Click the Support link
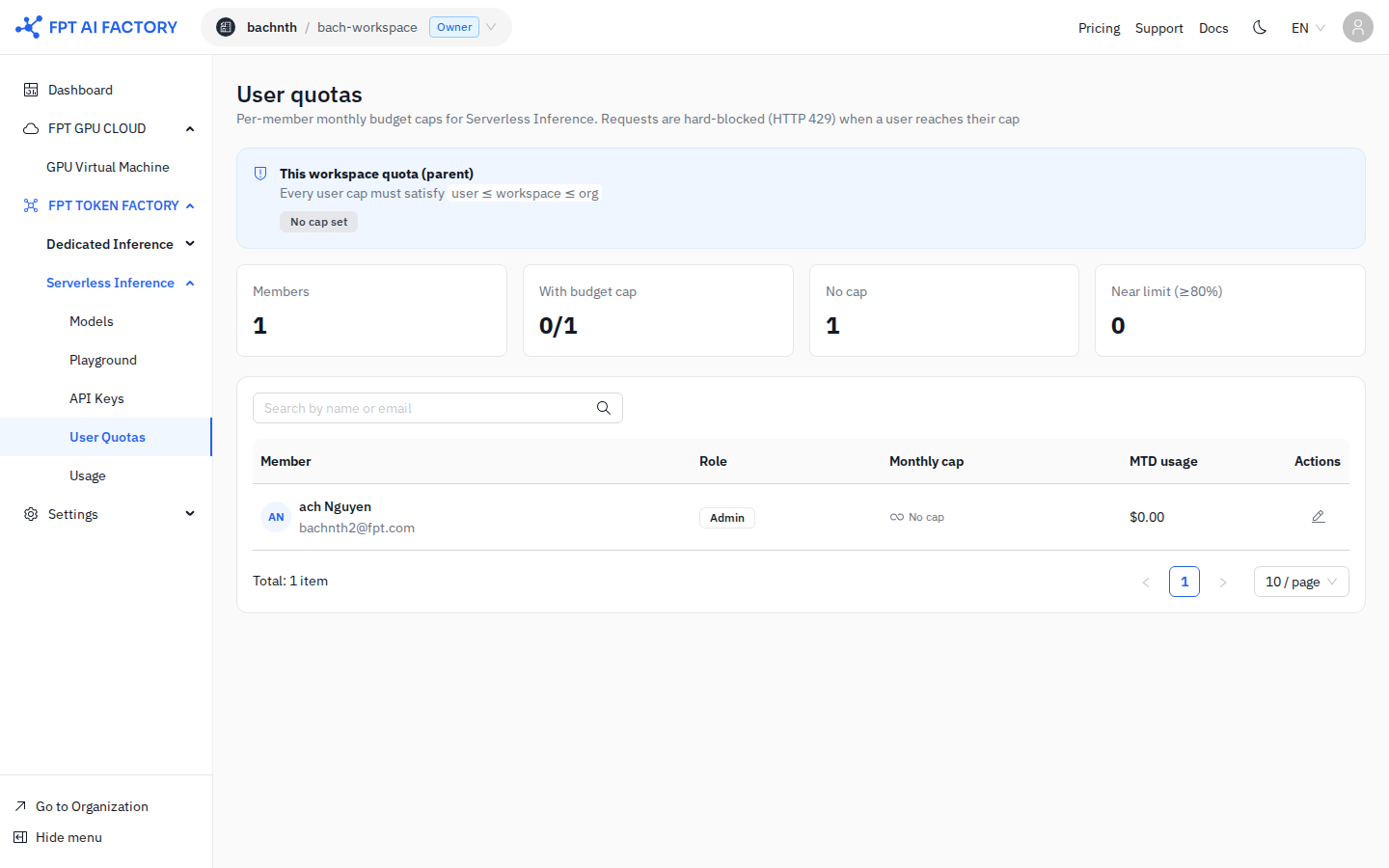The height and width of the screenshot is (868, 1389). 1159,28
